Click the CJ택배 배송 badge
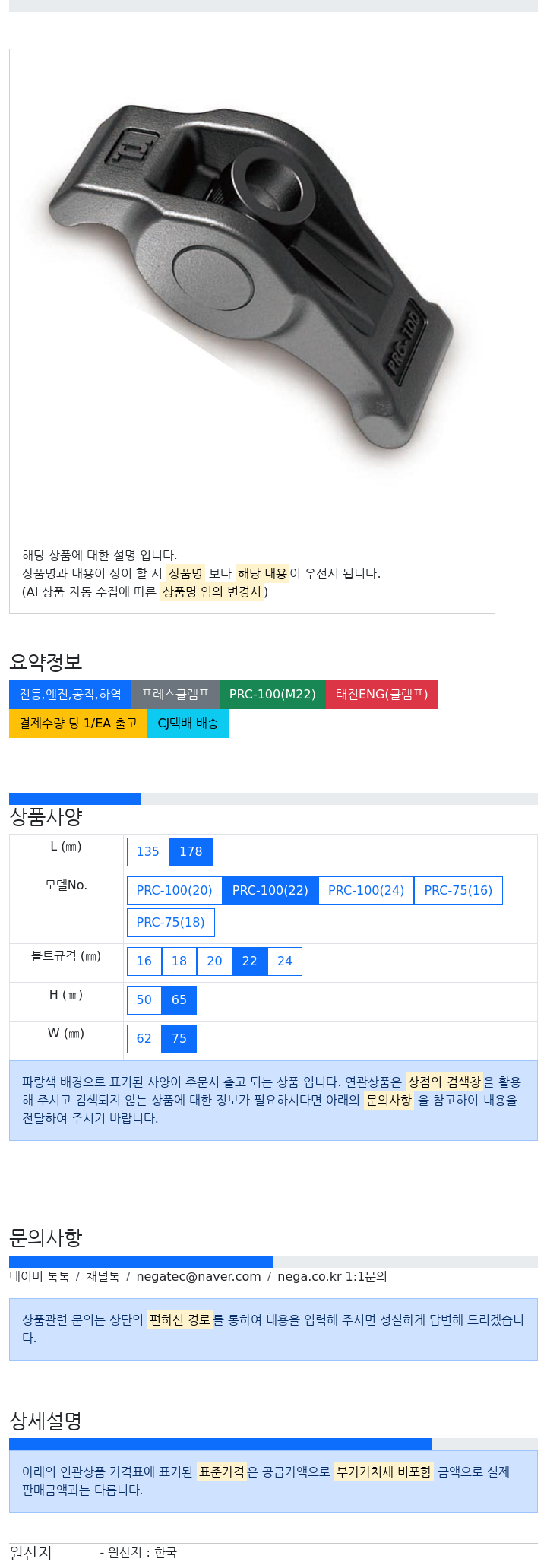Image resolution: width=547 pixels, height=1568 pixels. (x=188, y=724)
